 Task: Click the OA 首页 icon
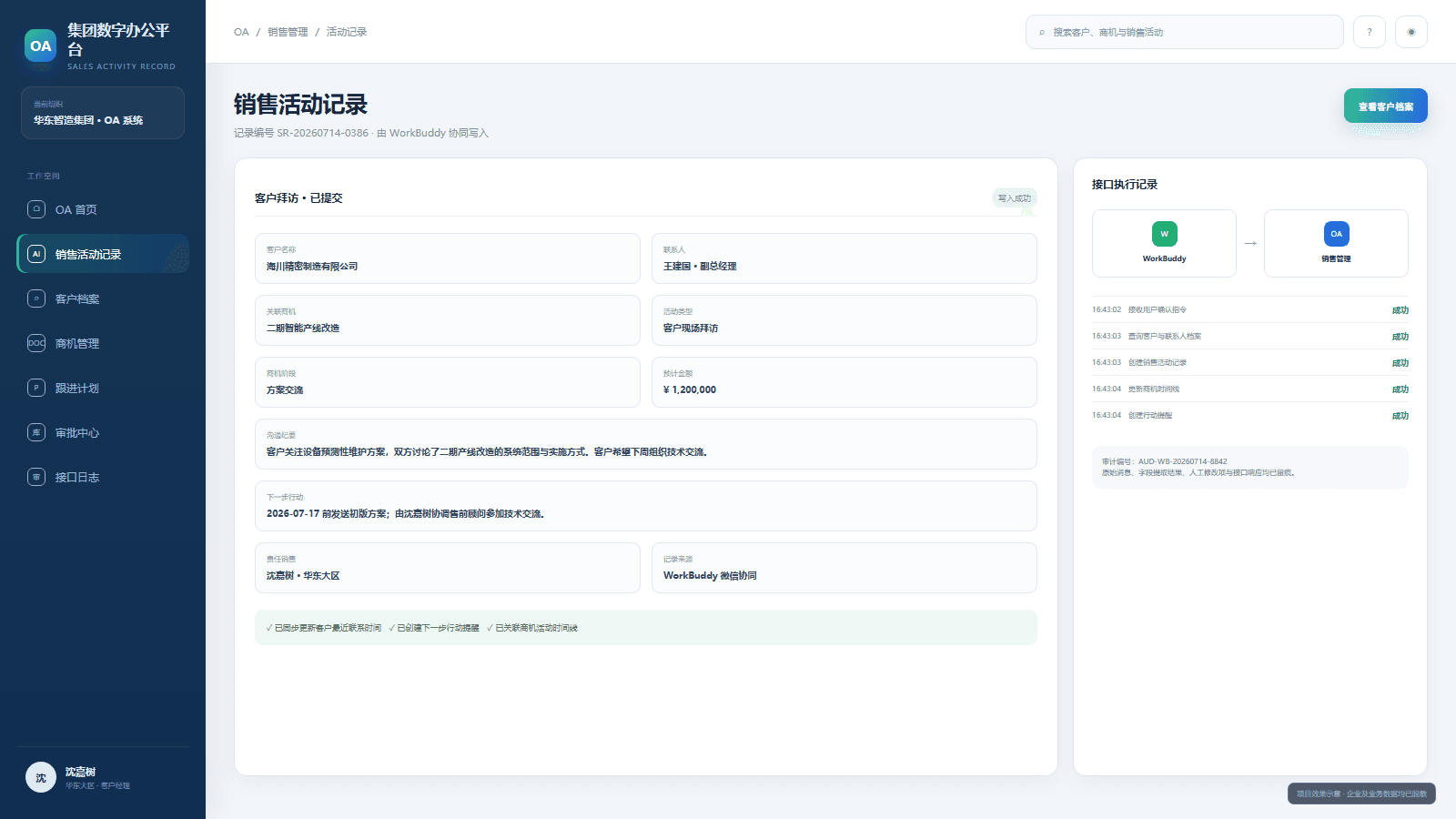coord(36,209)
